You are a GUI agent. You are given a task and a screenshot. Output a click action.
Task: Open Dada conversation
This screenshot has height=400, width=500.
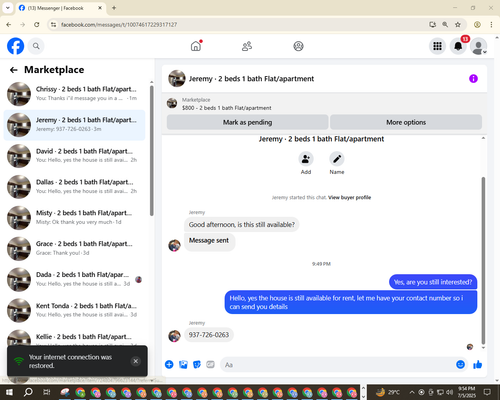pos(74,279)
